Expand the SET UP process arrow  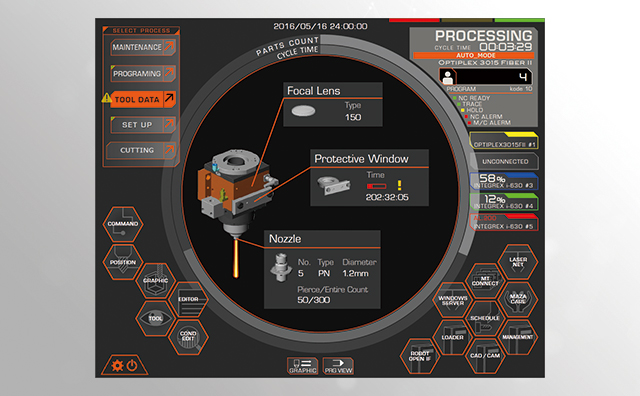(169, 124)
